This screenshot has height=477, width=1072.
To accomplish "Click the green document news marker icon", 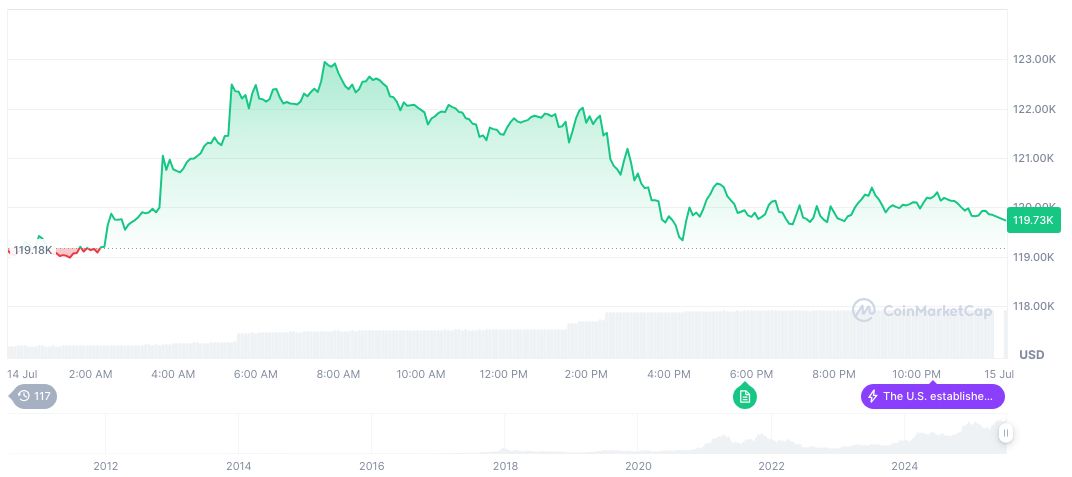I will pos(744,397).
